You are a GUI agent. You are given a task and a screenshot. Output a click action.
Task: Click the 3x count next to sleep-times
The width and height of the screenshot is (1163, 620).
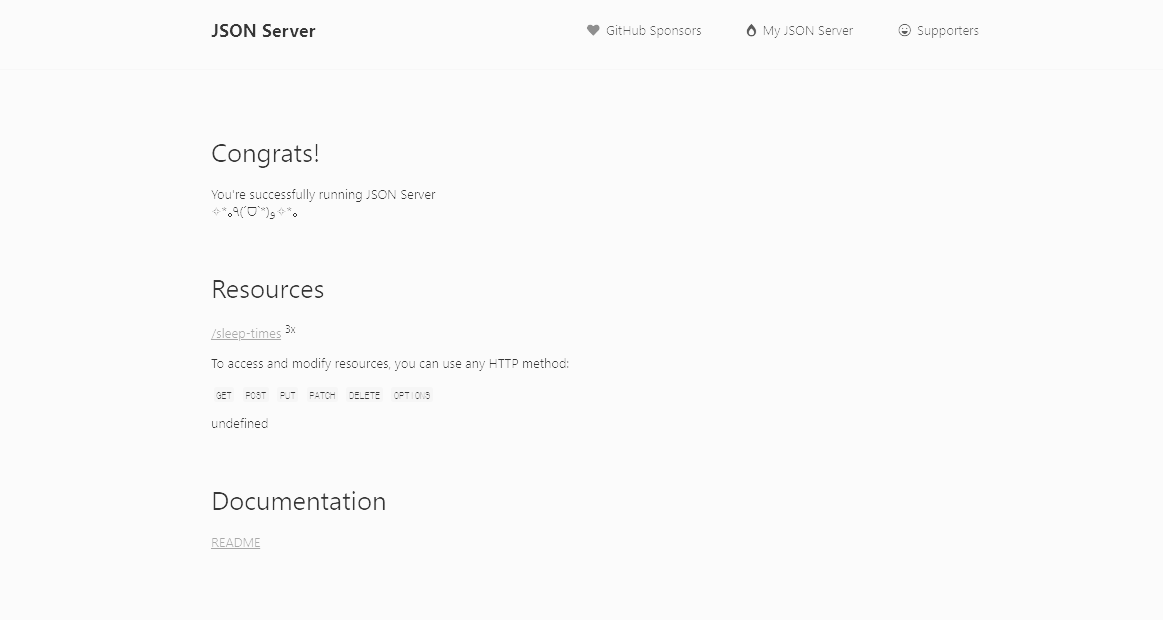[x=290, y=329]
